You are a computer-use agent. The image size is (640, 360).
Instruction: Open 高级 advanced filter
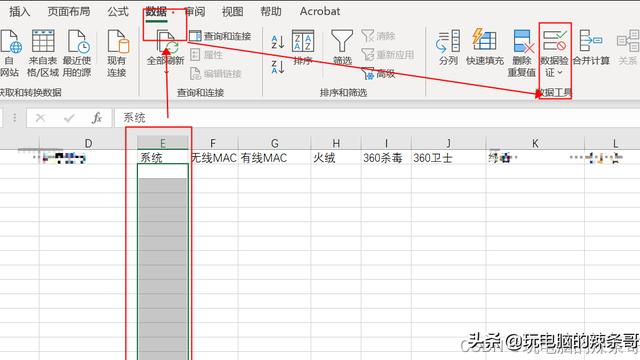(x=378, y=74)
